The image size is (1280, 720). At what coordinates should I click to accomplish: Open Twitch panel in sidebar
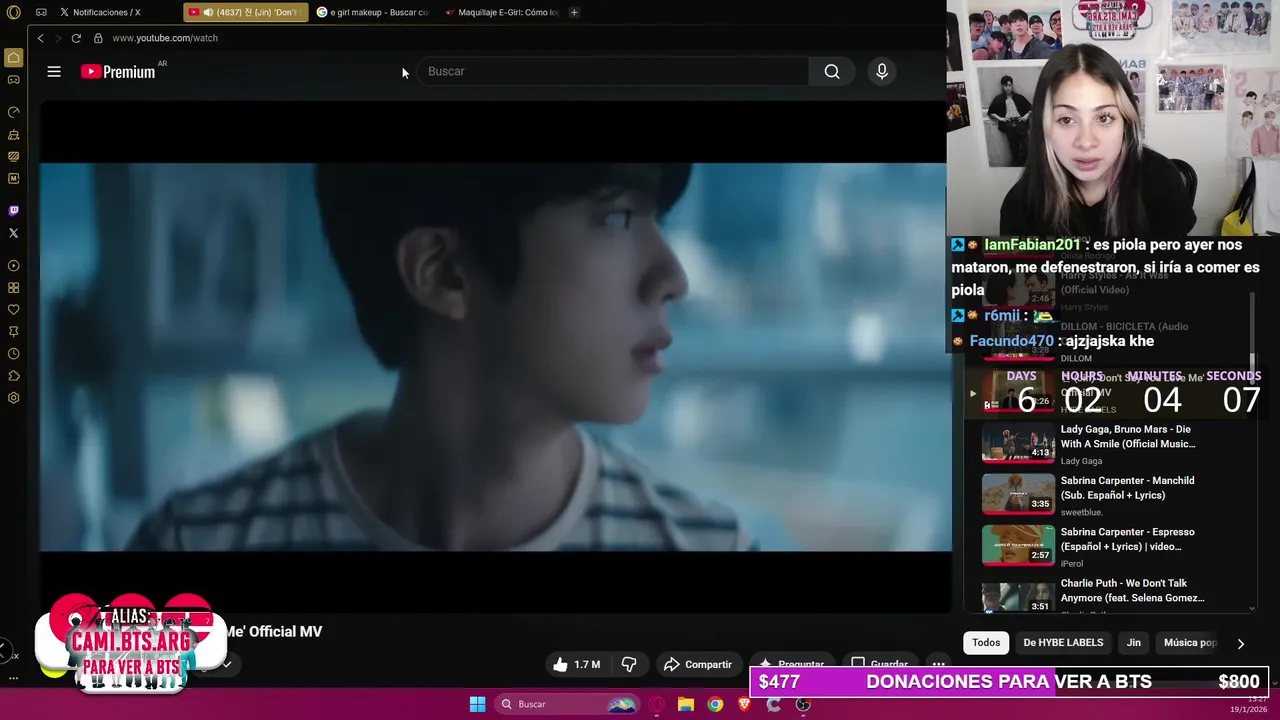pos(13,211)
